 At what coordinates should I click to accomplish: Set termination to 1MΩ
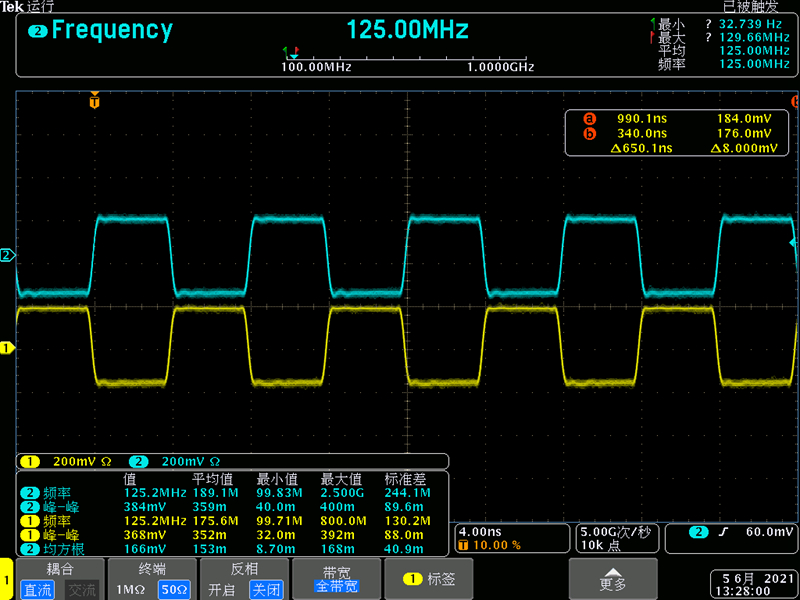click(x=130, y=590)
